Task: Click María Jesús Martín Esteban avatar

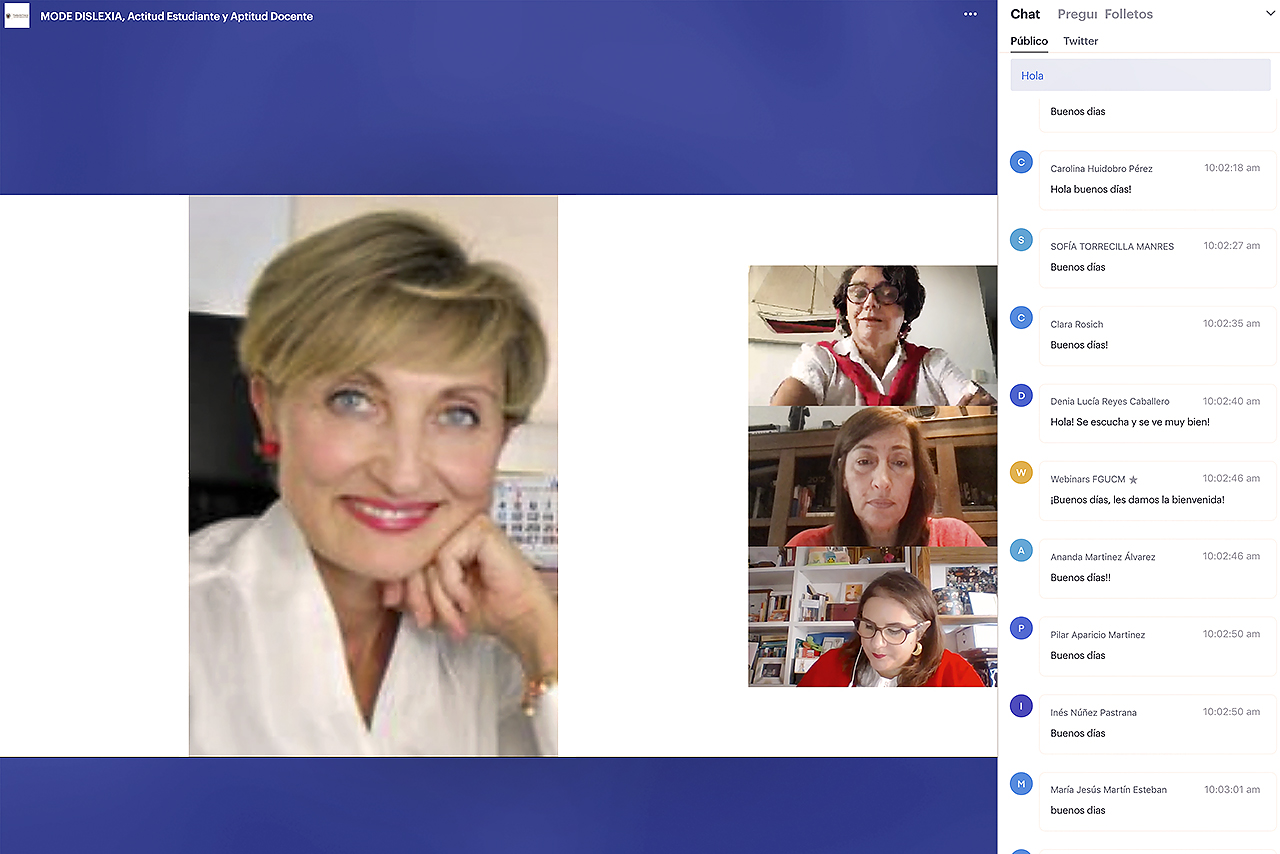Action: [1021, 783]
